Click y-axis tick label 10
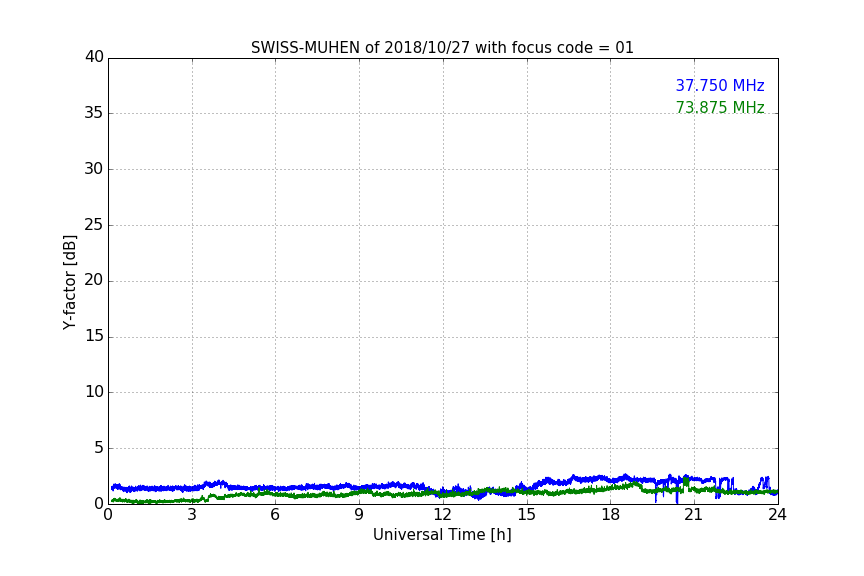864x576 pixels. point(94,392)
